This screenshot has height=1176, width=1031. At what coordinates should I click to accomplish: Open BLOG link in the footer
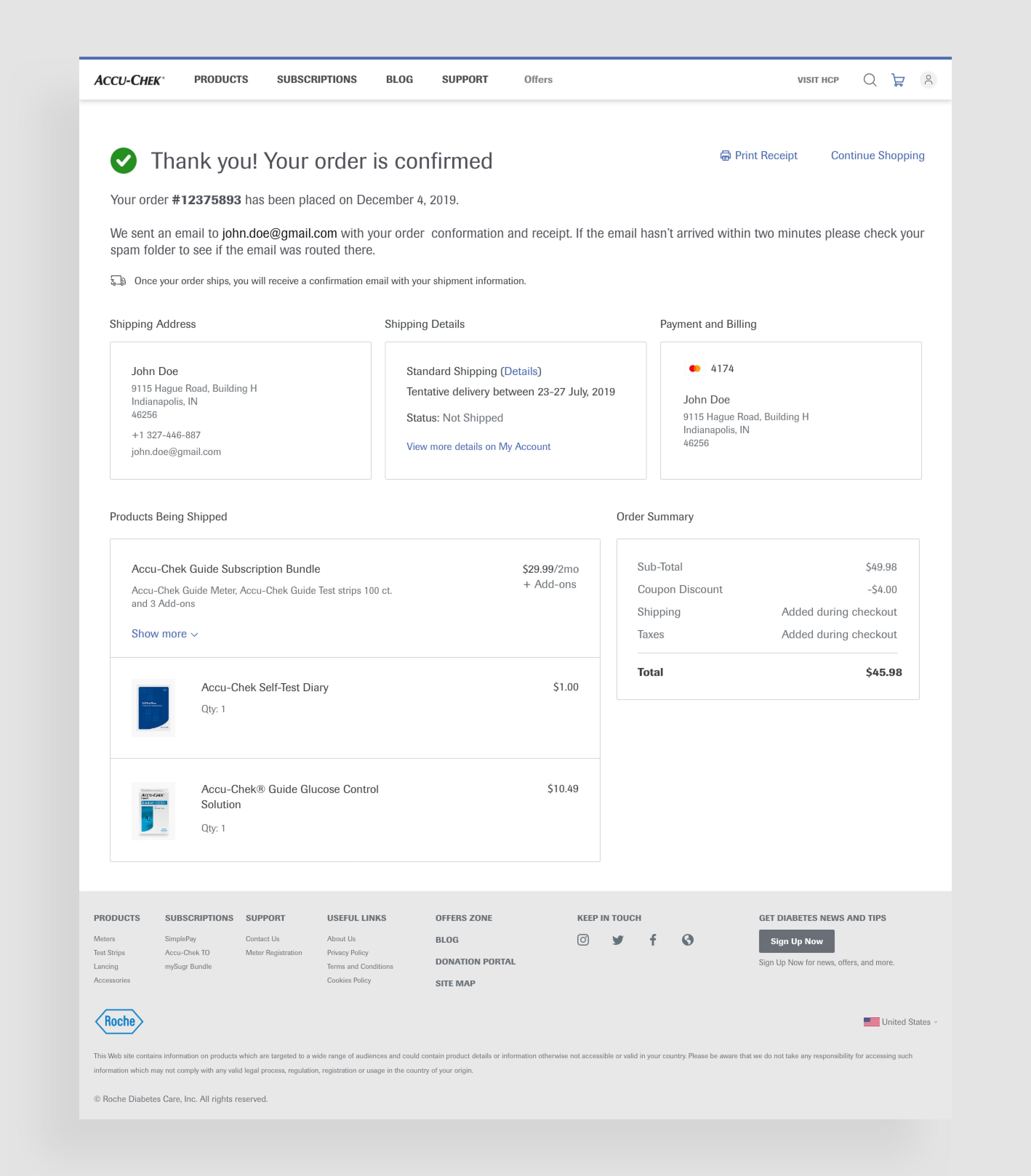point(447,940)
